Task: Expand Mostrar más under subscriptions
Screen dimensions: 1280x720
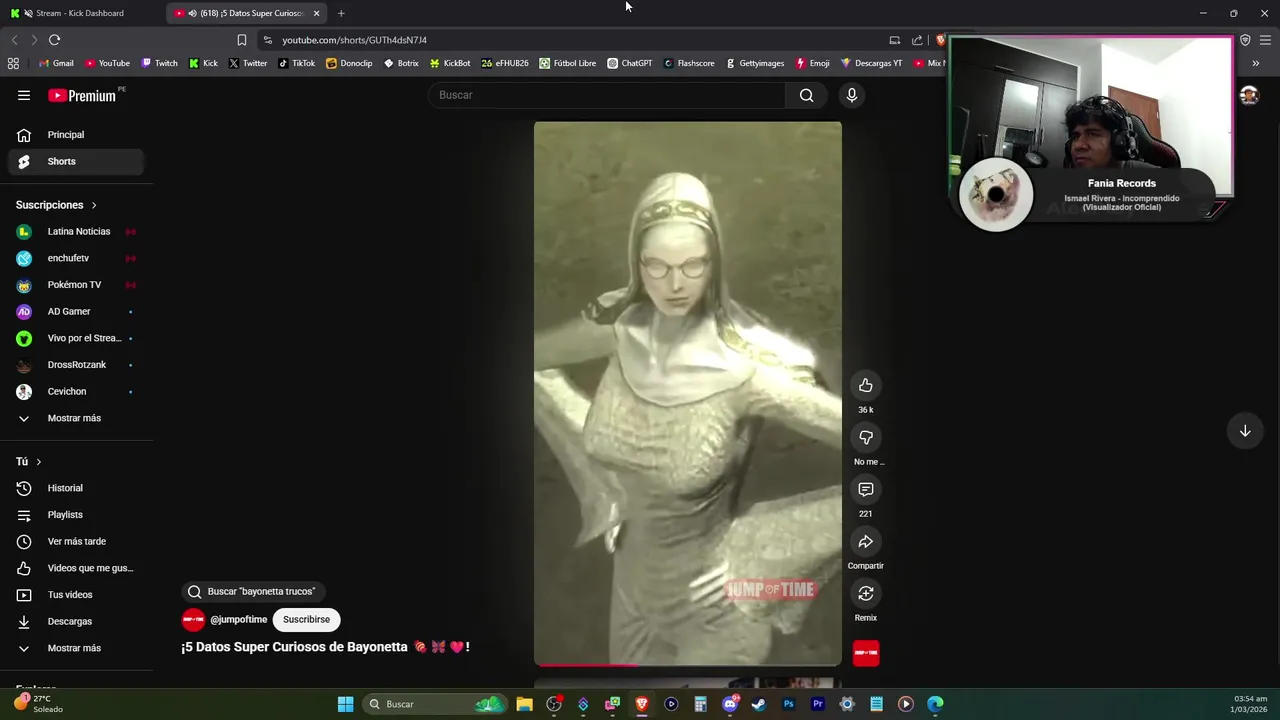Action: coord(76,418)
